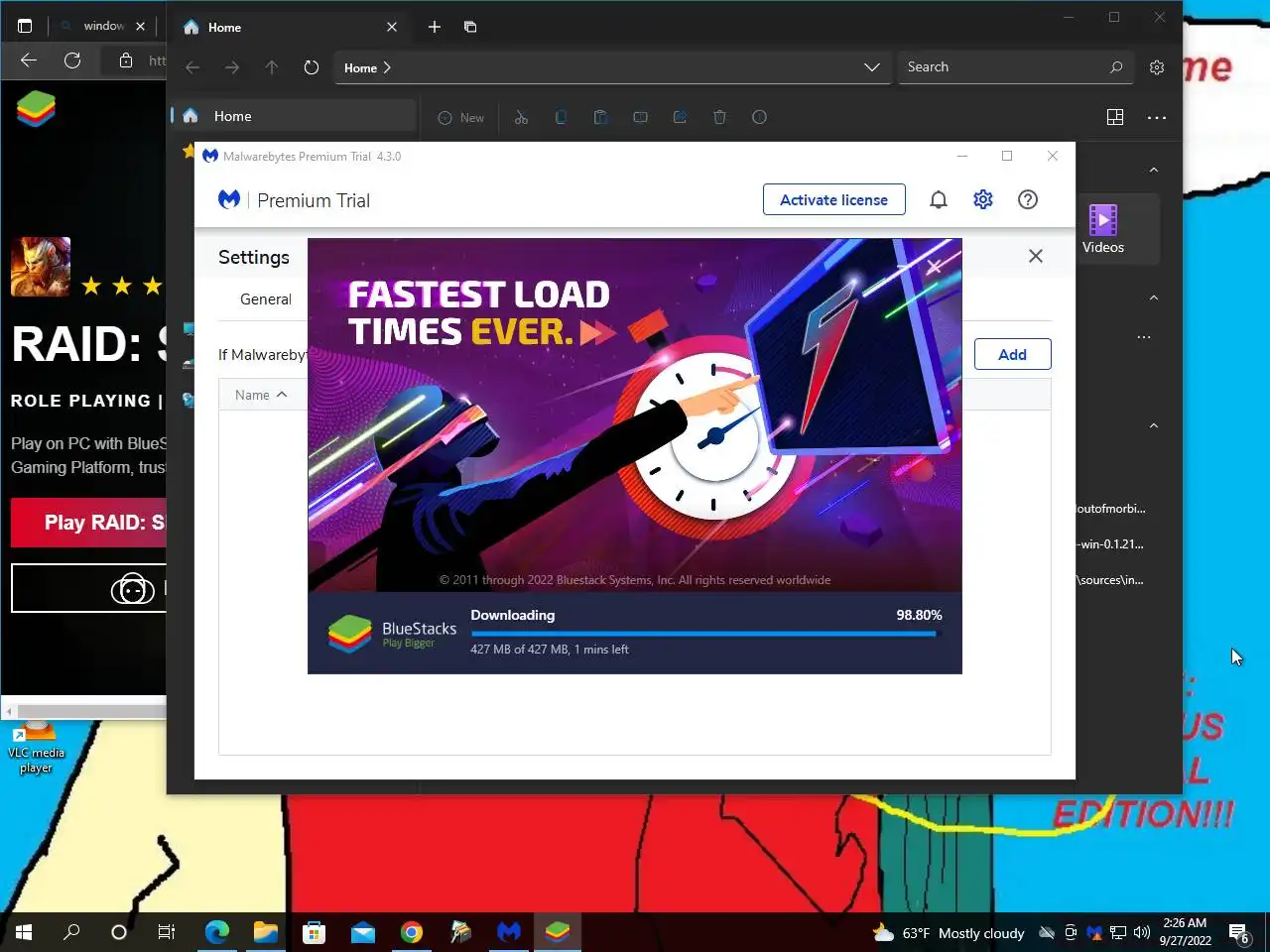Click the recent item ending outofmorbi...
The height and width of the screenshot is (952, 1270).
(1111, 509)
